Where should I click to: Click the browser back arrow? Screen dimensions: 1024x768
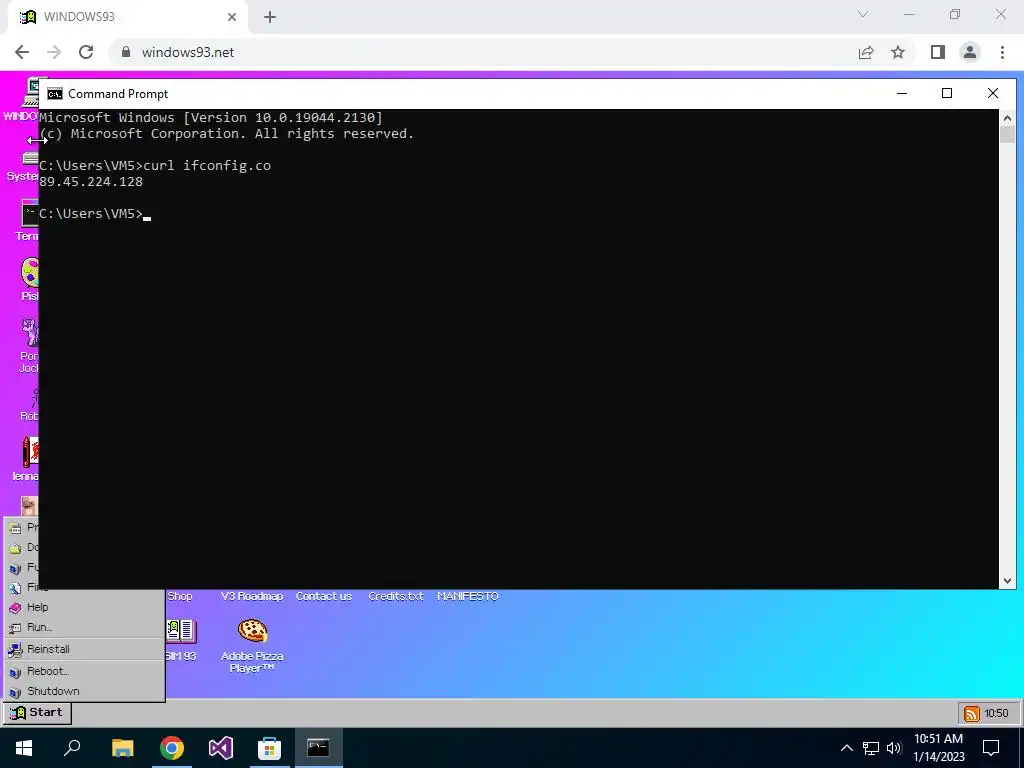22,52
